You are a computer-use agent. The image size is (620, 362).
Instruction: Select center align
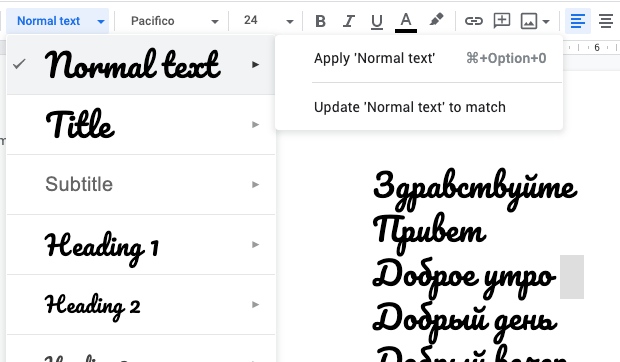click(606, 21)
